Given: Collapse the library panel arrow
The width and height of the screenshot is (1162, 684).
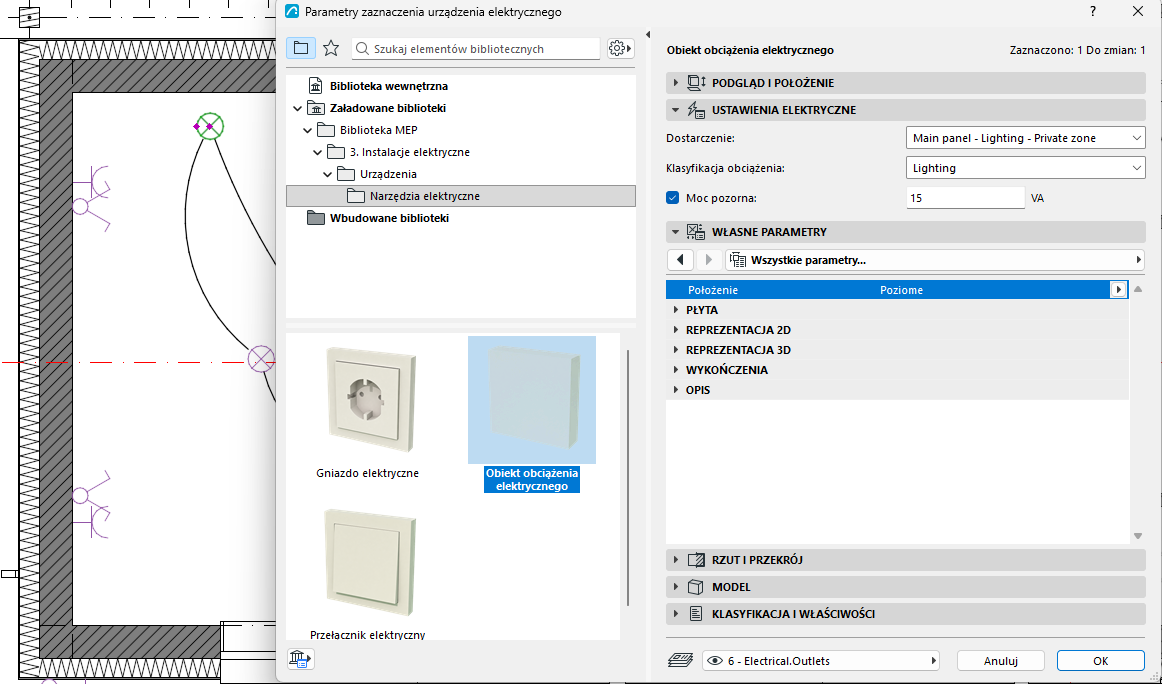Looking at the screenshot, I should pyautogui.click(x=648, y=35).
